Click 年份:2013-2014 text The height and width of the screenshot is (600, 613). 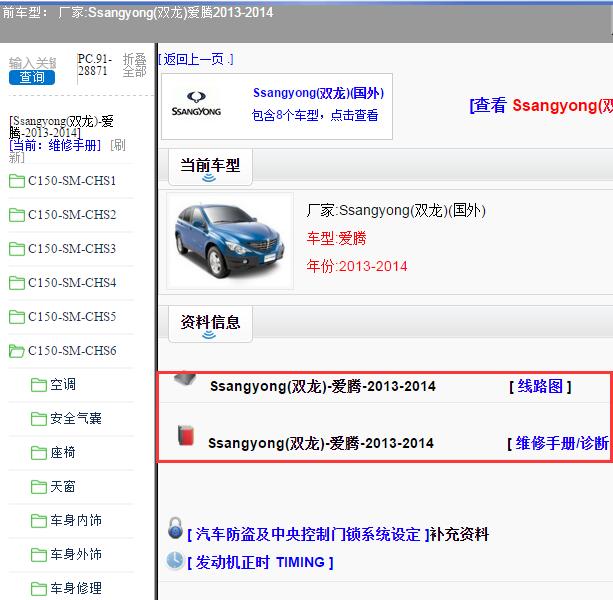coord(357,267)
